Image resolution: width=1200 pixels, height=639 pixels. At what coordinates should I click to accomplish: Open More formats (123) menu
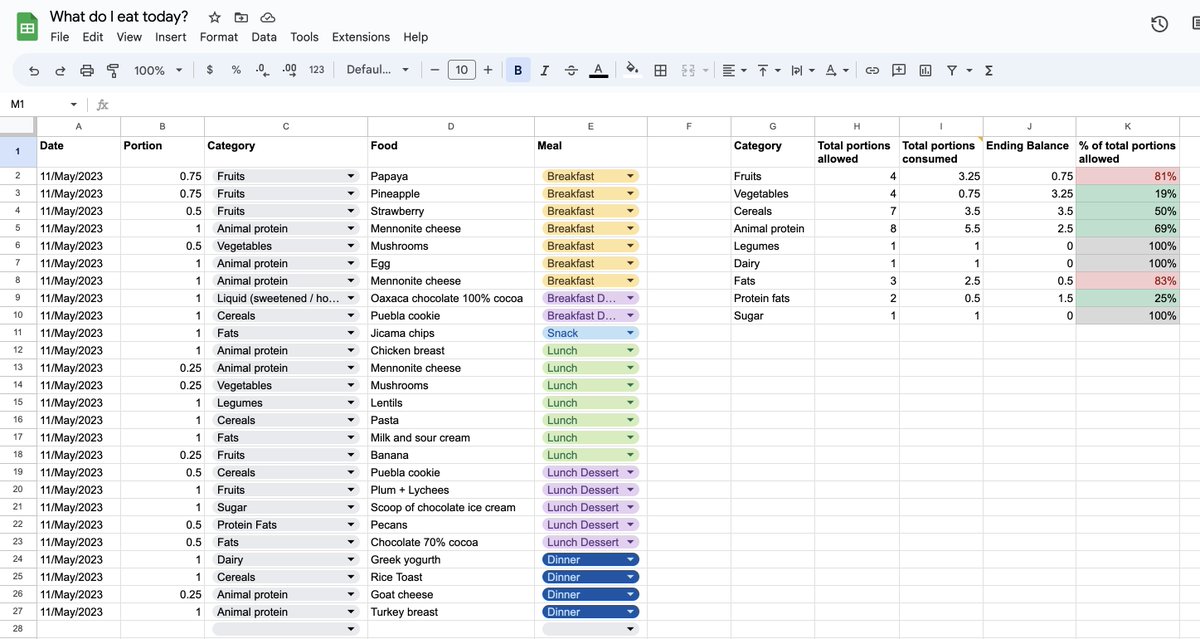316,70
